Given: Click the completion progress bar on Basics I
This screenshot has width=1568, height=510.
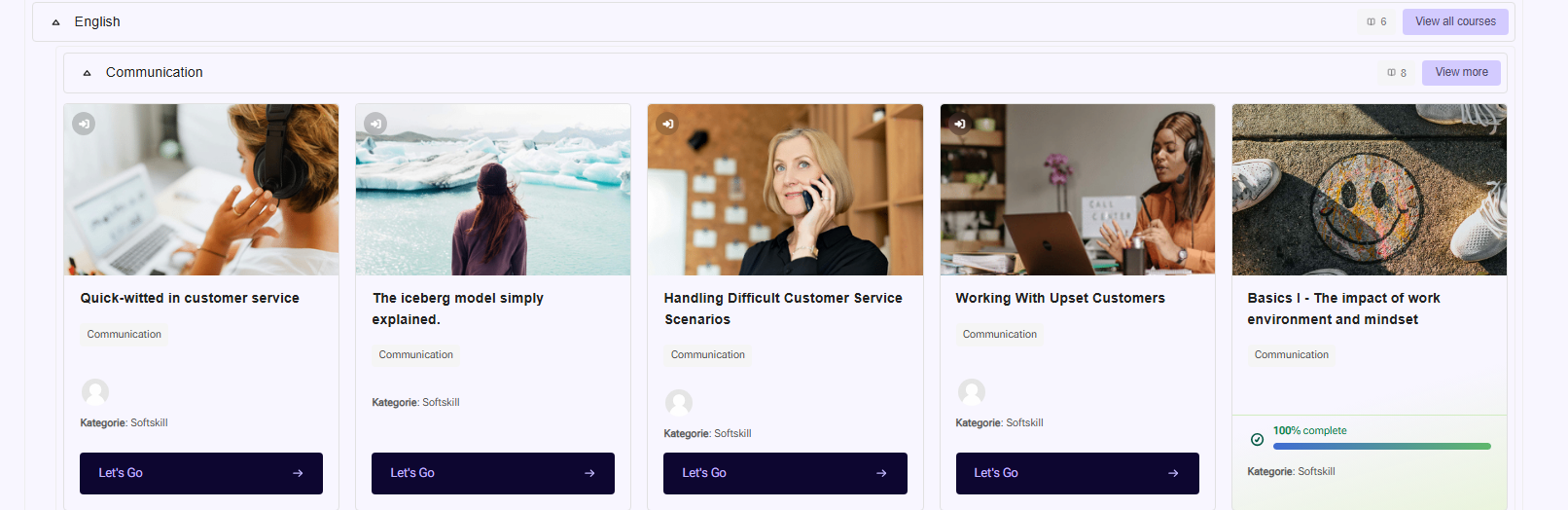Looking at the screenshot, I should pyautogui.click(x=1381, y=447).
